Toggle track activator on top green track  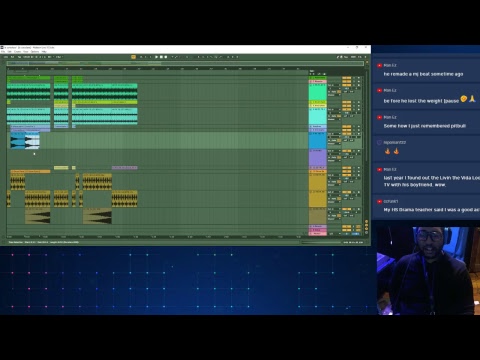347,78
